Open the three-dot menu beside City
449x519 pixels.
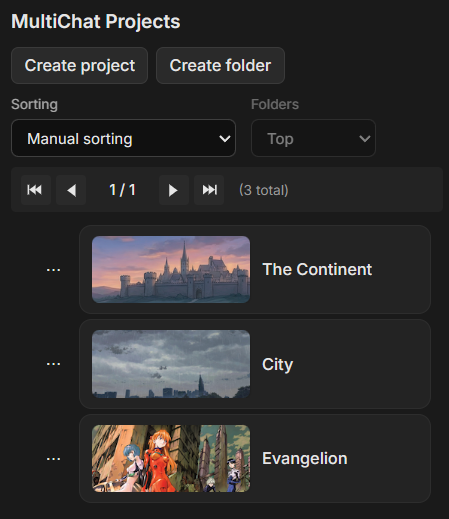pyautogui.click(x=53, y=364)
